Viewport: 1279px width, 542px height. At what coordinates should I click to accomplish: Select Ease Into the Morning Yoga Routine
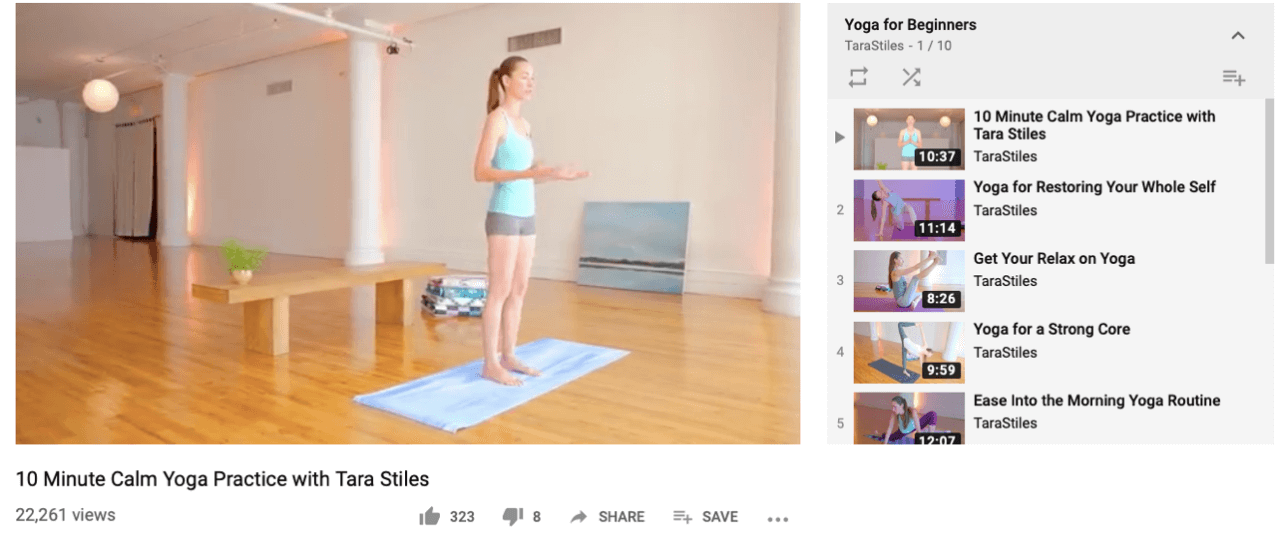click(1096, 400)
